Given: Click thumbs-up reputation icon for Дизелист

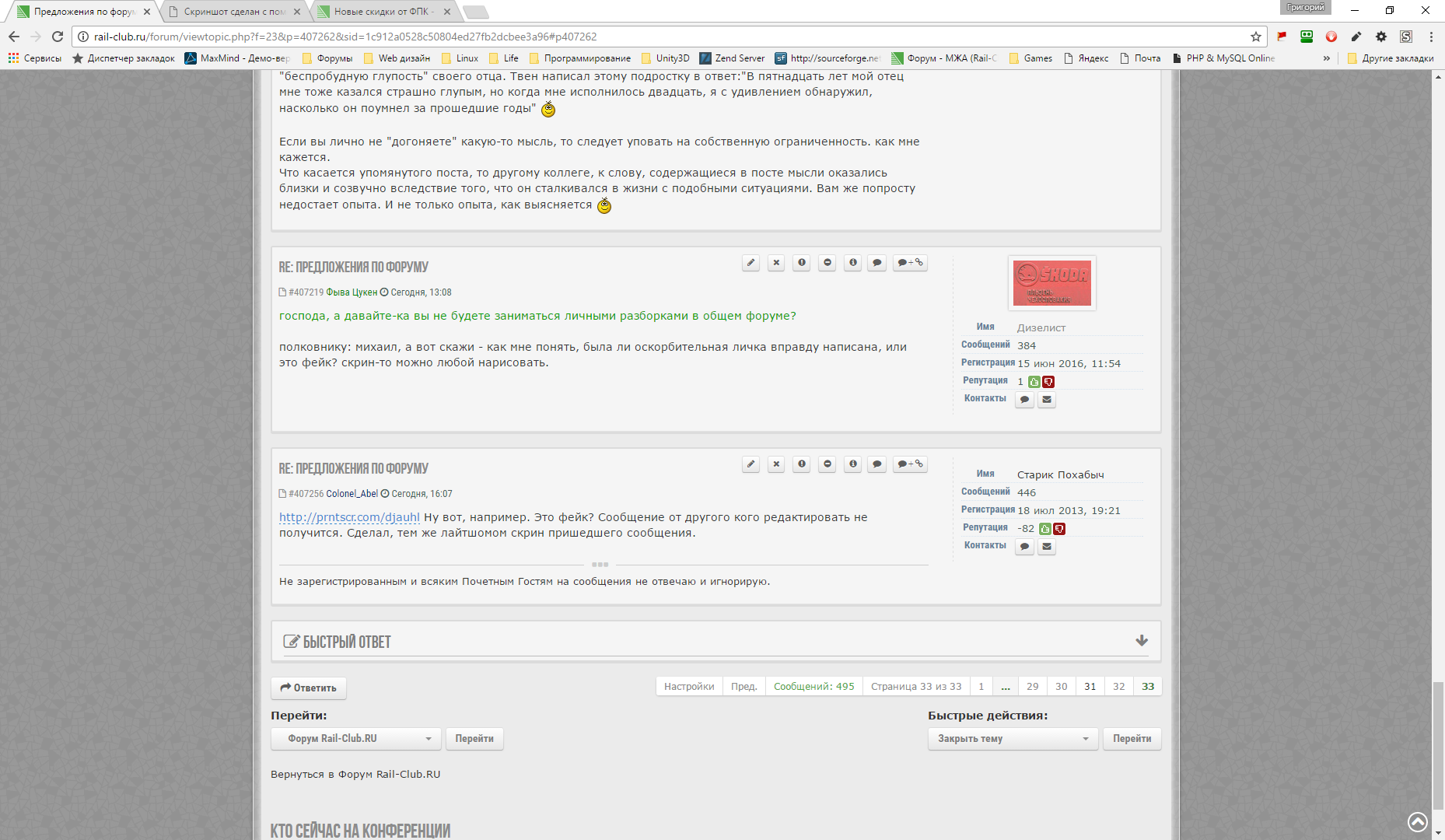Looking at the screenshot, I should [x=1034, y=382].
